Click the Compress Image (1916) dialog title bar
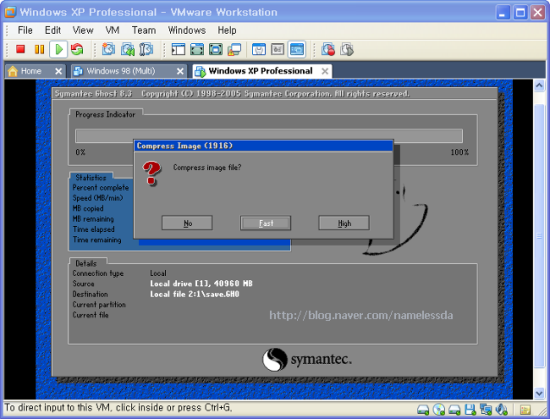Viewport: 550px width, 419px height. tap(264, 146)
